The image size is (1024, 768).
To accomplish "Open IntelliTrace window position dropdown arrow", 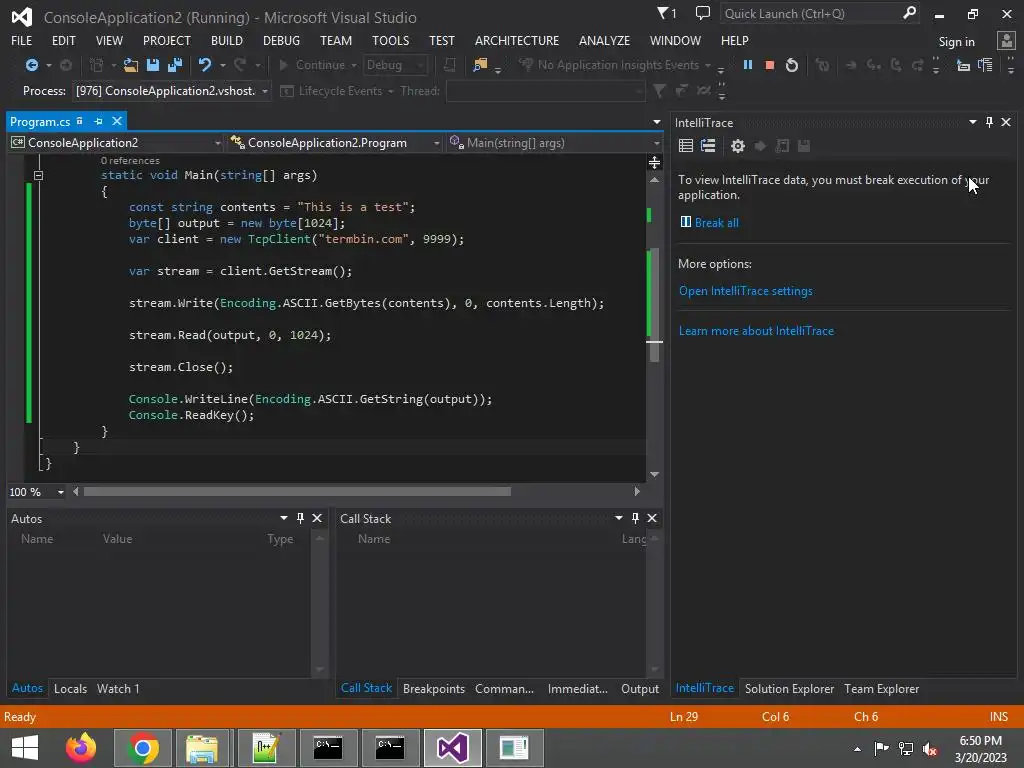I will (x=972, y=122).
